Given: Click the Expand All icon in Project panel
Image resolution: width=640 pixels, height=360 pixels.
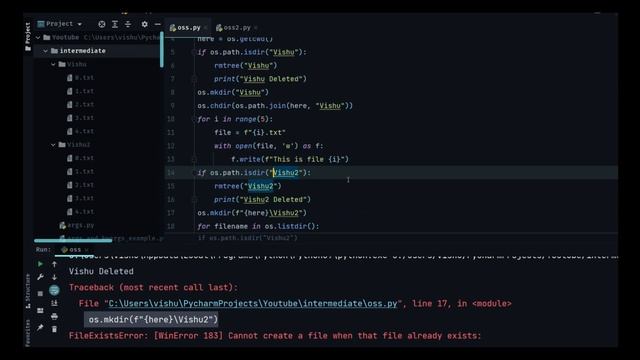Looking at the screenshot, I should 115,24.
